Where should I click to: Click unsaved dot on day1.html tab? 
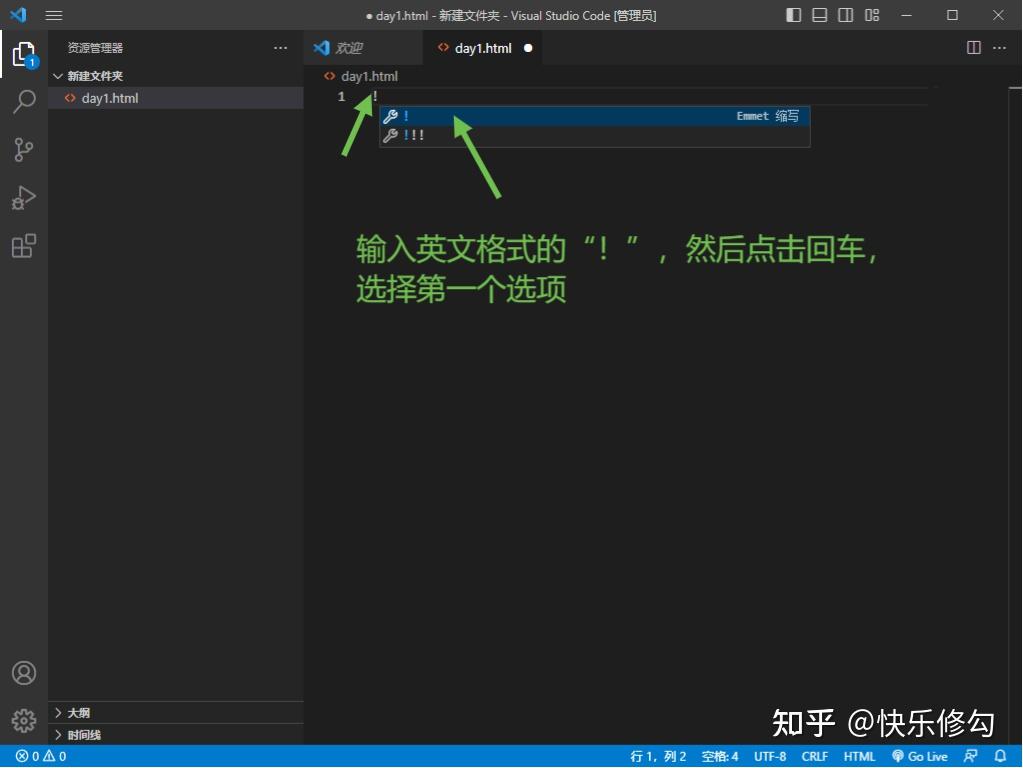pyautogui.click(x=528, y=48)
